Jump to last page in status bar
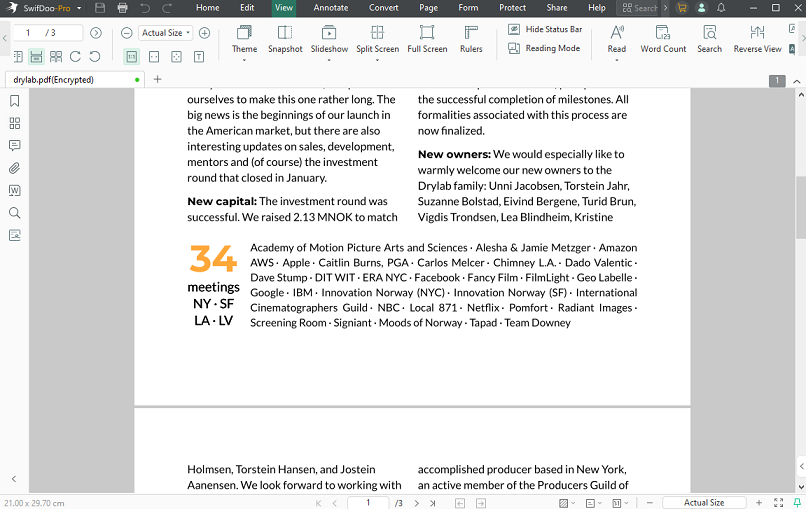 click(x=433, y=503)
